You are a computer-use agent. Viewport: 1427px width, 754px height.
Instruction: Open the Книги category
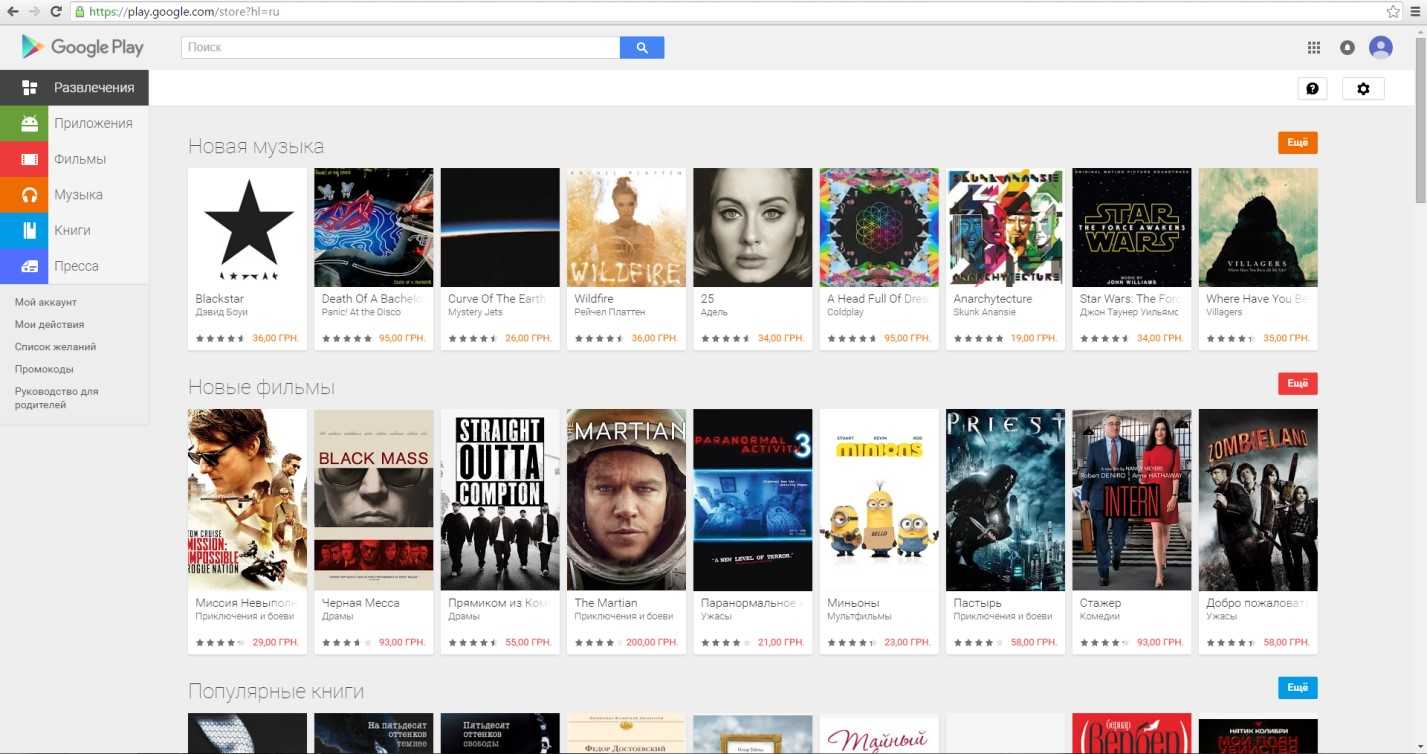pos(72,230)
